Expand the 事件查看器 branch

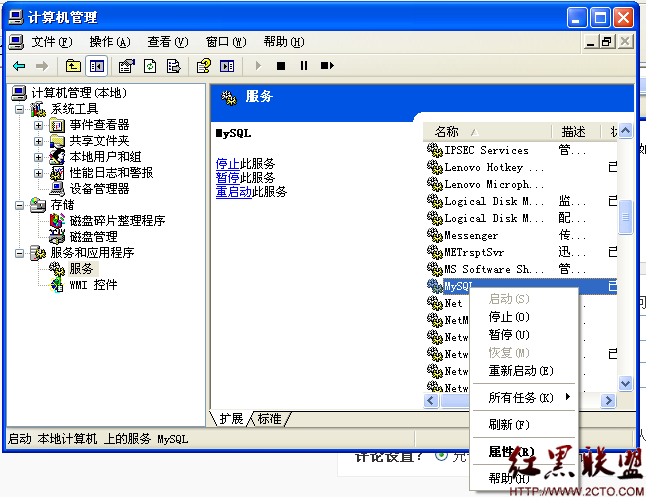point(38,125)
